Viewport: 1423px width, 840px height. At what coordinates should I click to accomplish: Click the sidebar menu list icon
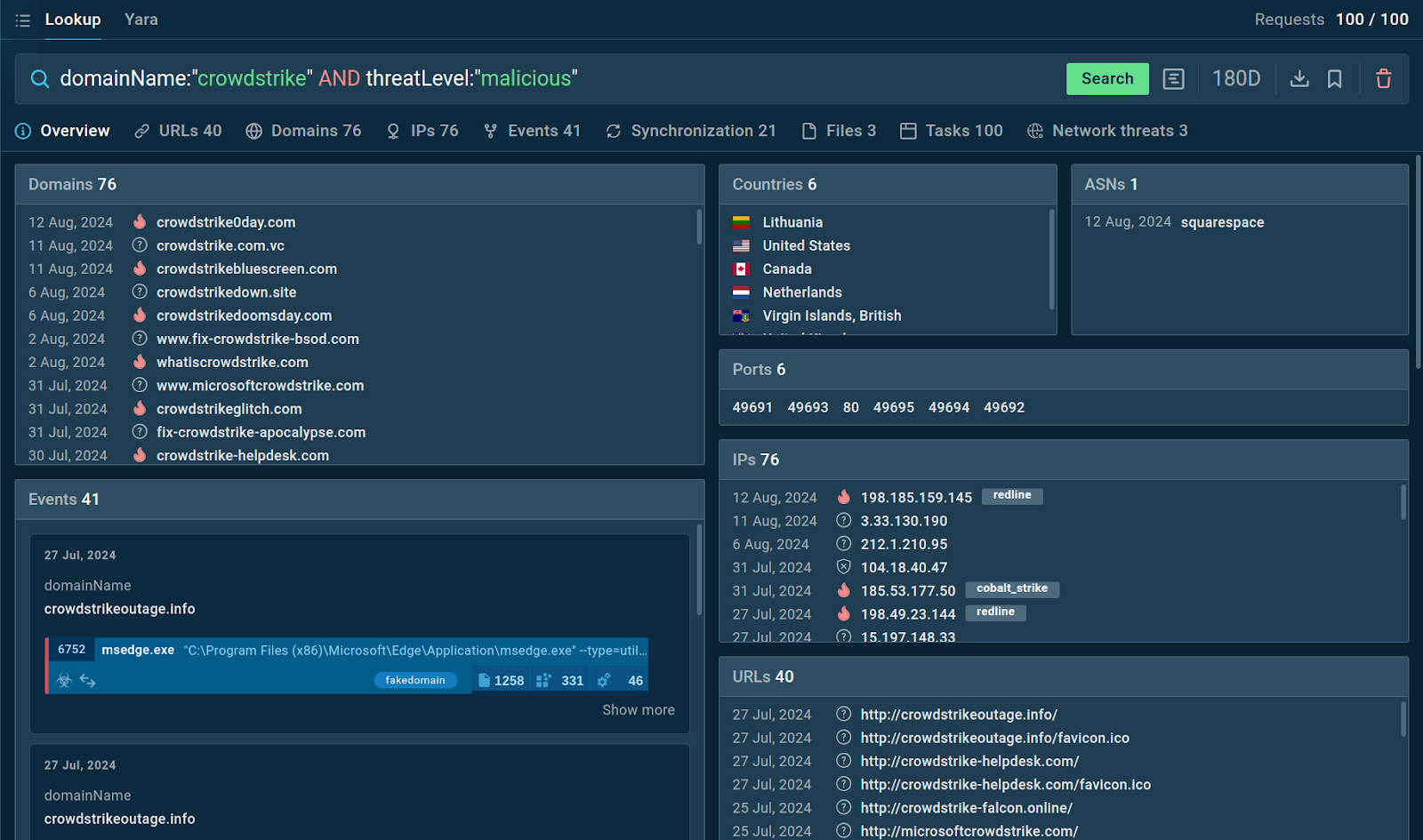click(23, 20)
